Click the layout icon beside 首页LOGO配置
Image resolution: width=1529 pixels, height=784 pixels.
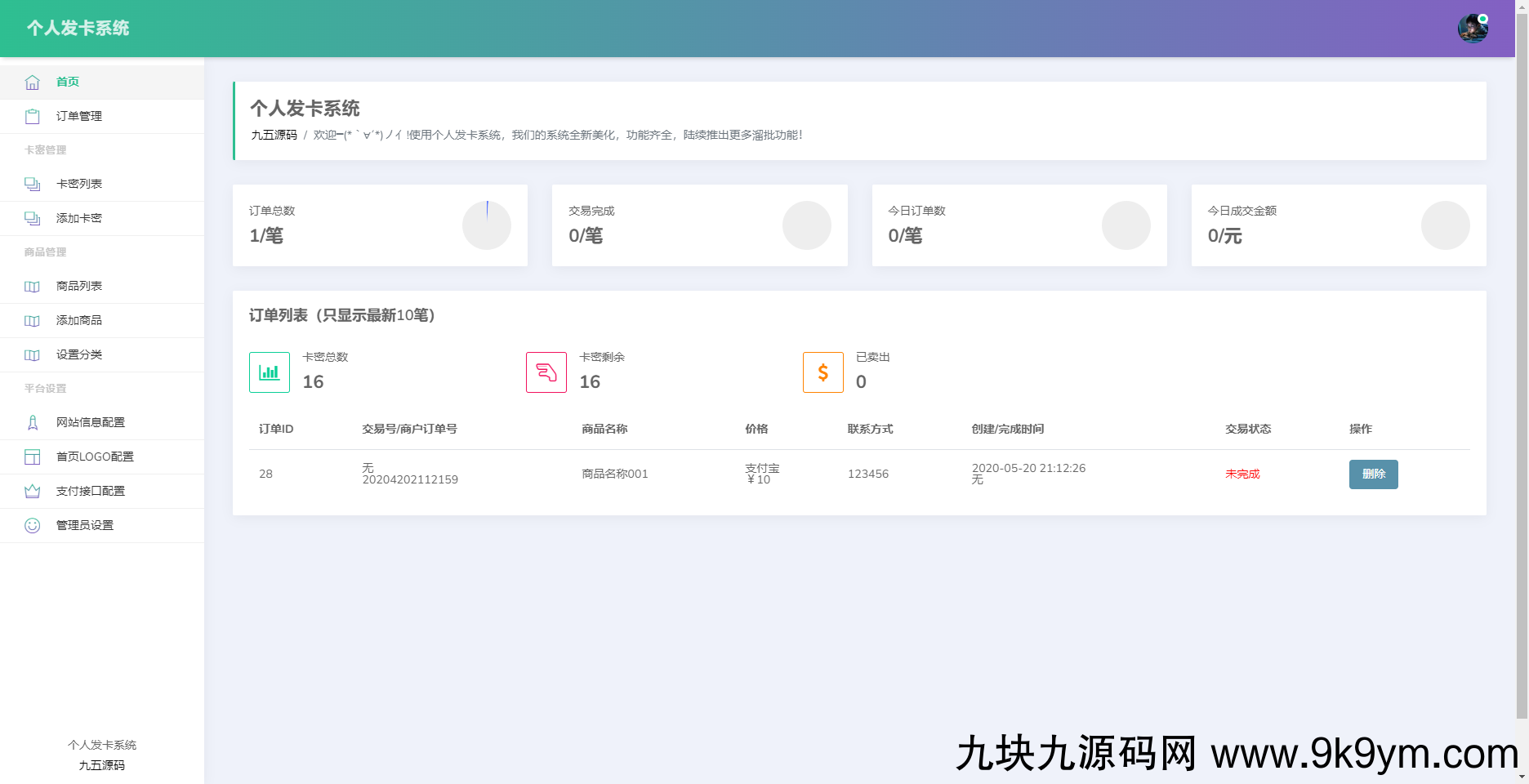tap(33, 457)
